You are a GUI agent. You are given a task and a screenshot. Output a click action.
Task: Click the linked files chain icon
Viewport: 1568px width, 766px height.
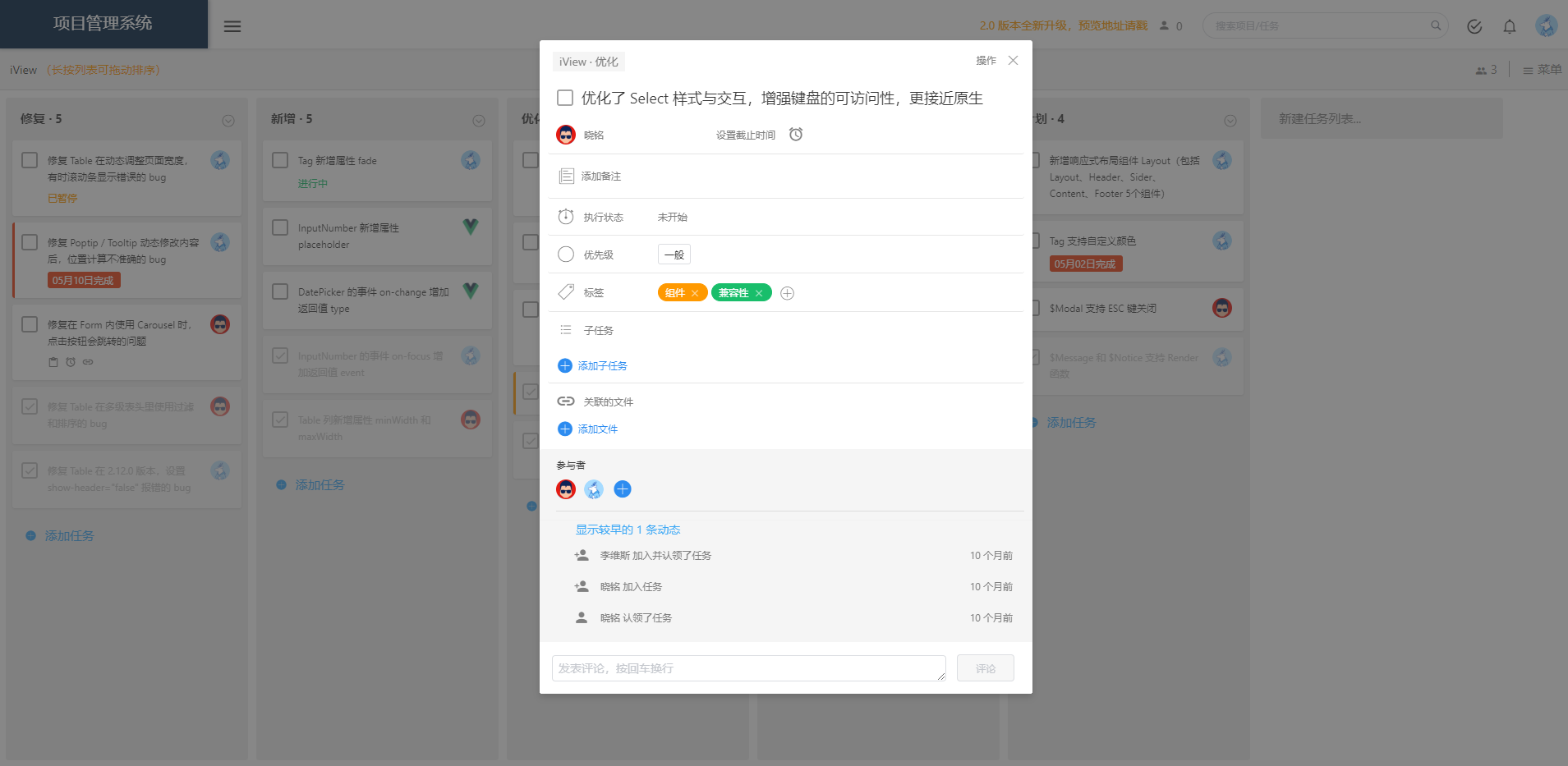[x=566, y=401]
